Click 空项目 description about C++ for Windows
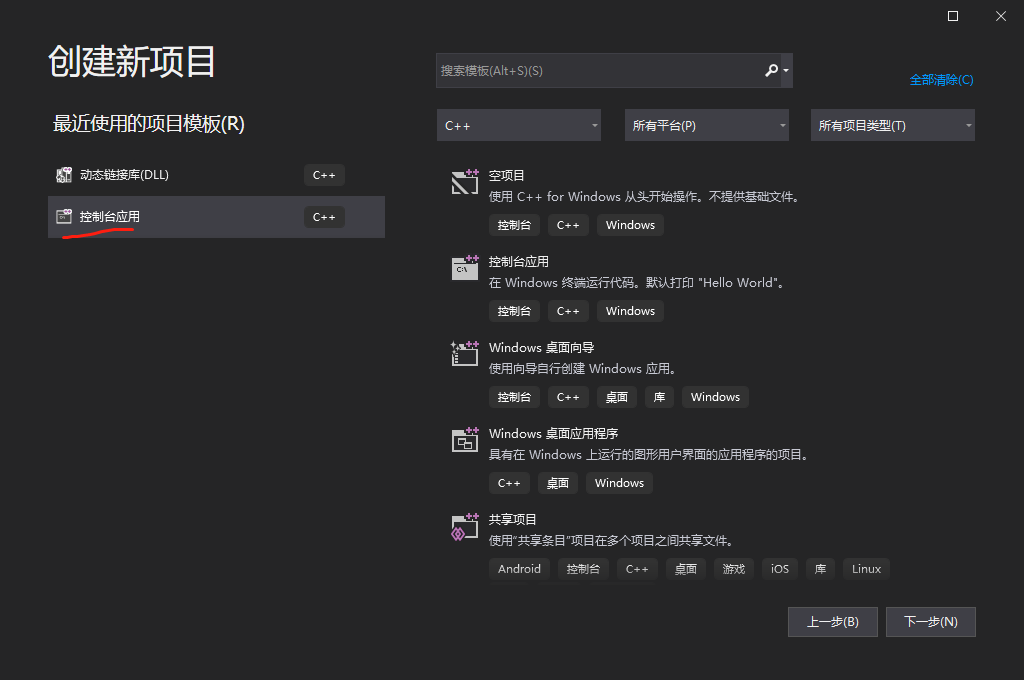The height and width of the screenshot is (680, 1024). [646, 197]
